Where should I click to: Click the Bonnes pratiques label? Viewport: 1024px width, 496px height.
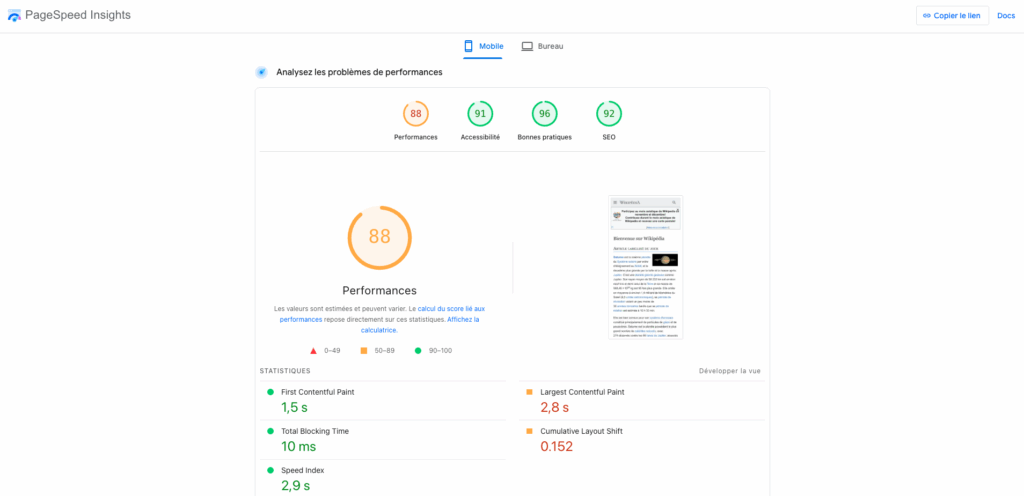click(x=544, y=137)
